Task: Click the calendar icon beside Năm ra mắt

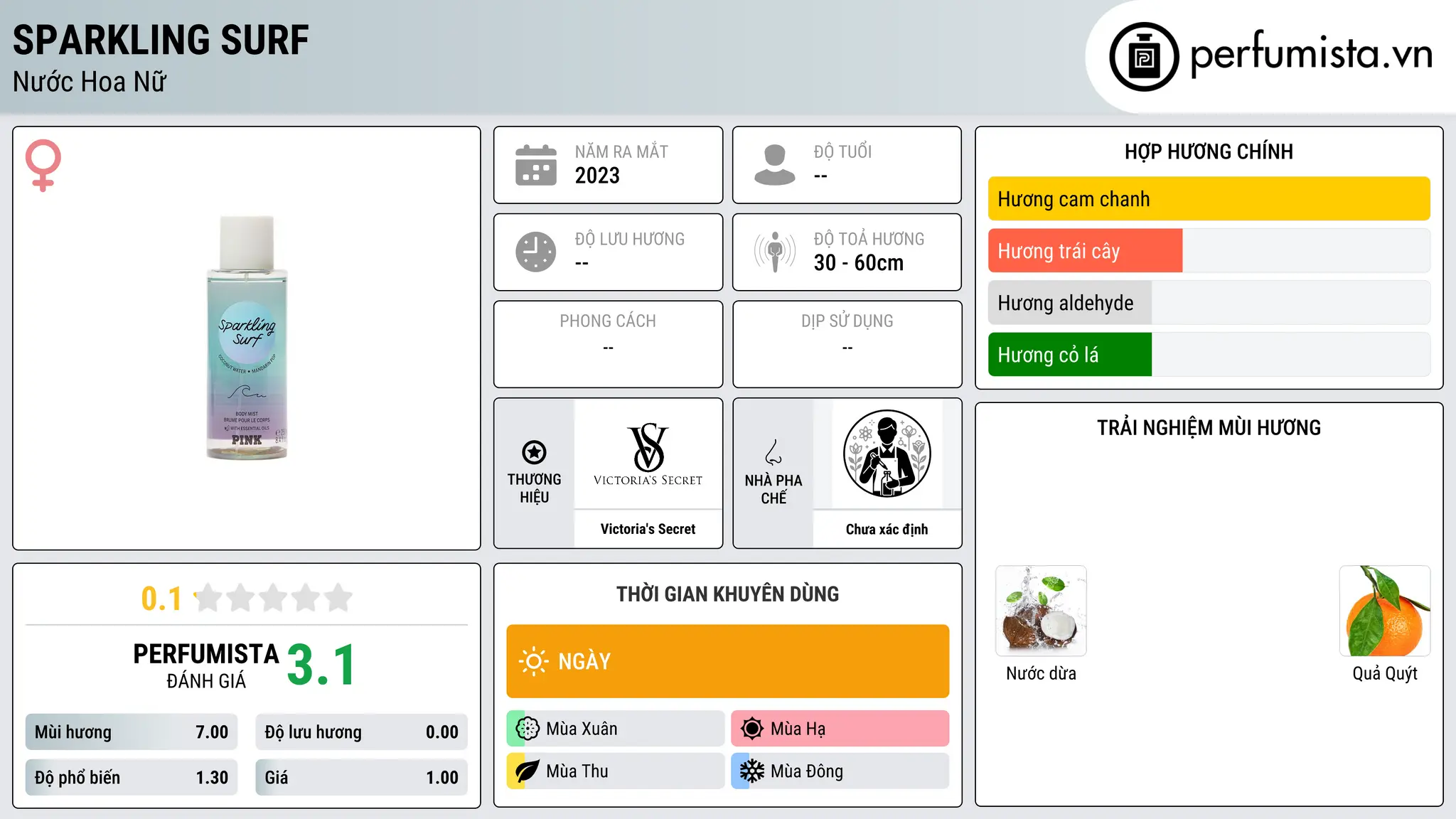Action: click(x=536, y=165)
